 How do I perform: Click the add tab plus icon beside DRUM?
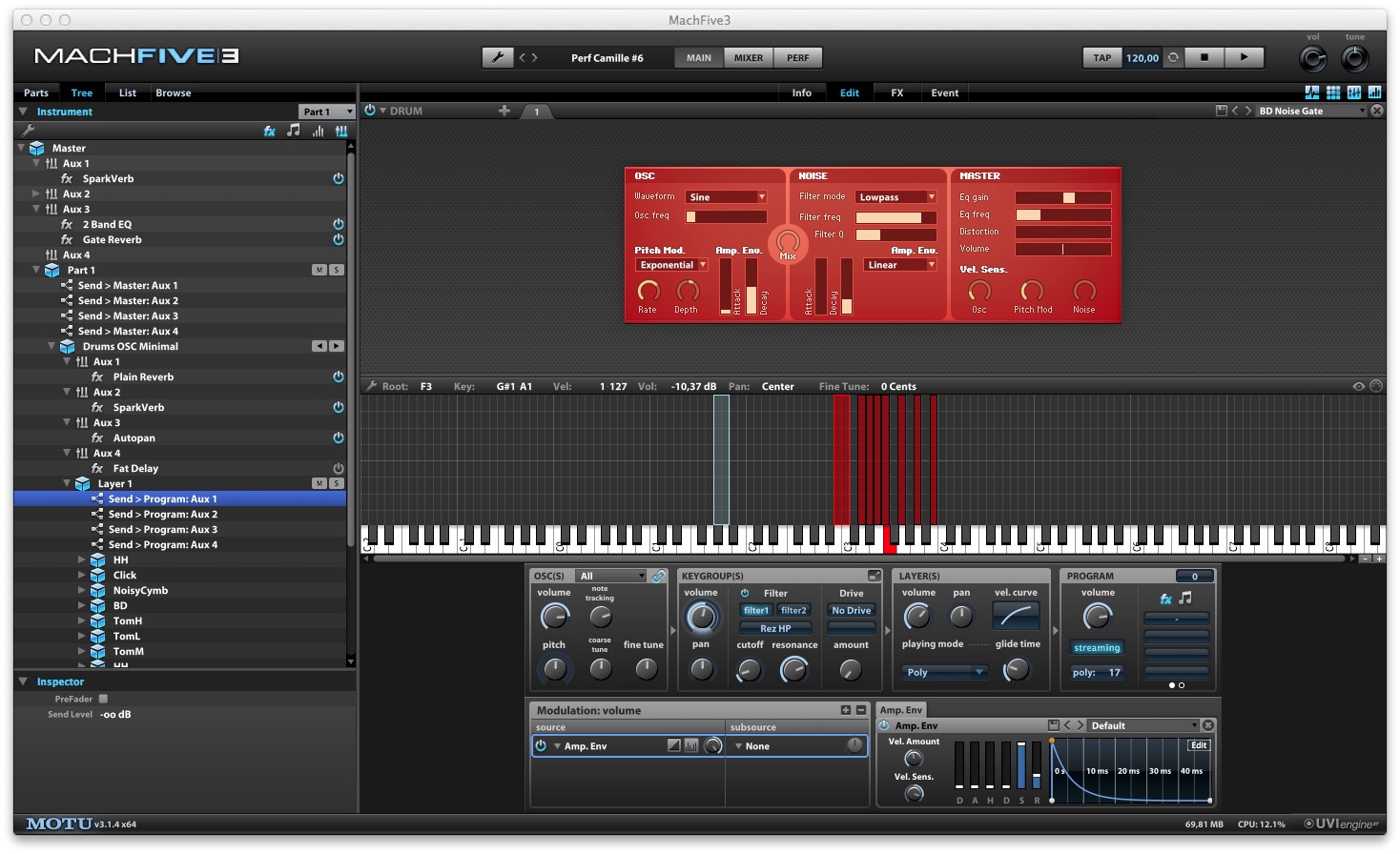click(x=504, y=111)
